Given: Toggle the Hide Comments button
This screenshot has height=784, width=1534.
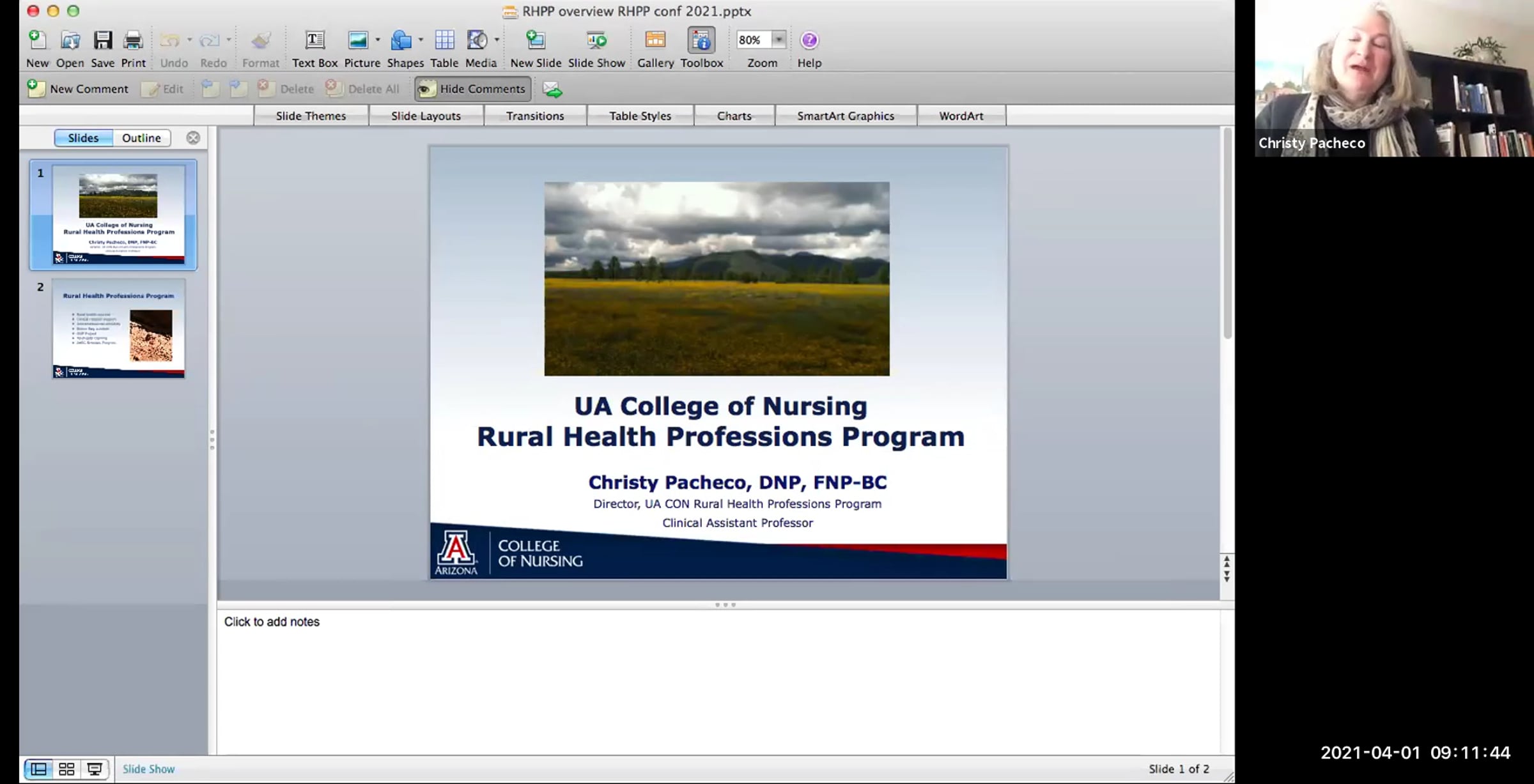Looking at the screenshot, I should pos(473,89).
